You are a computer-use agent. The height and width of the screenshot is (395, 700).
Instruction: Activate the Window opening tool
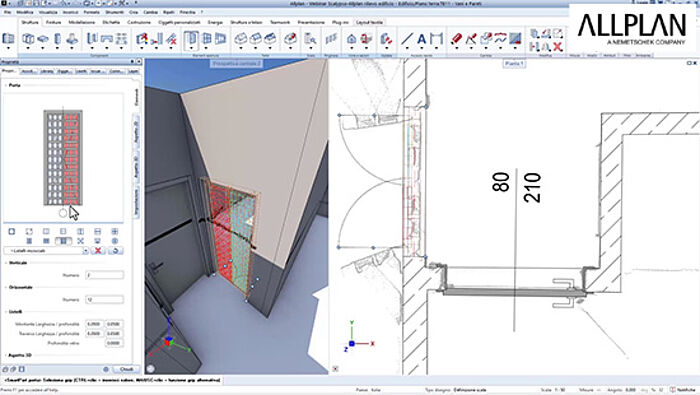click(x=206, y=39)
